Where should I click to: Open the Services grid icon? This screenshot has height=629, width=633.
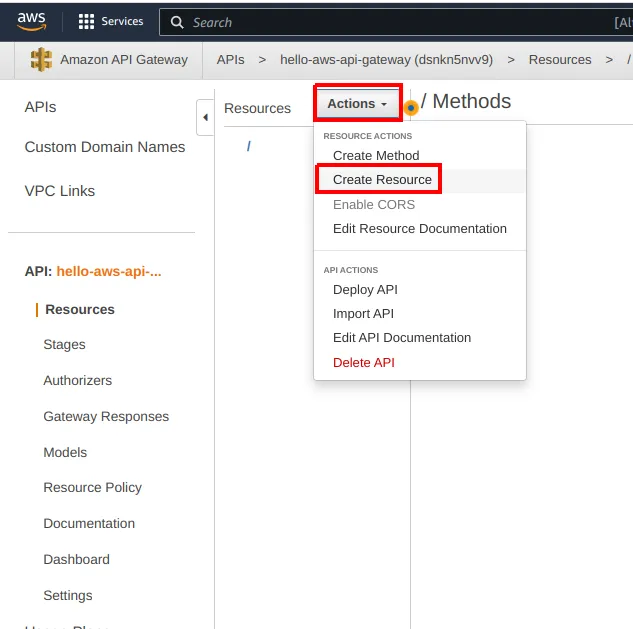click(x=86, y=21)
